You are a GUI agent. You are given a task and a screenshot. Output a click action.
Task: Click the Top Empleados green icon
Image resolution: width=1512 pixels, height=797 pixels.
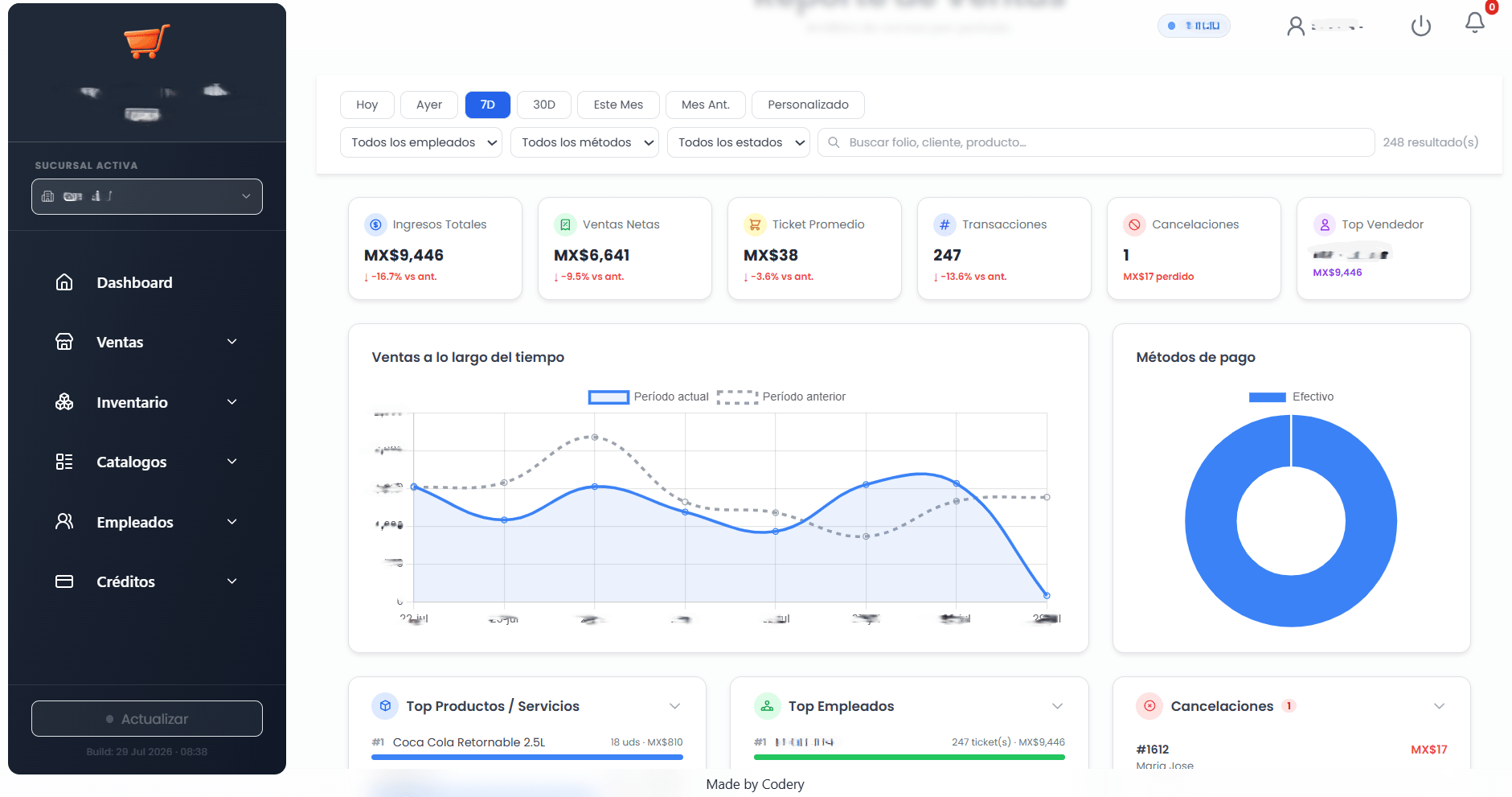click(768, 706)
